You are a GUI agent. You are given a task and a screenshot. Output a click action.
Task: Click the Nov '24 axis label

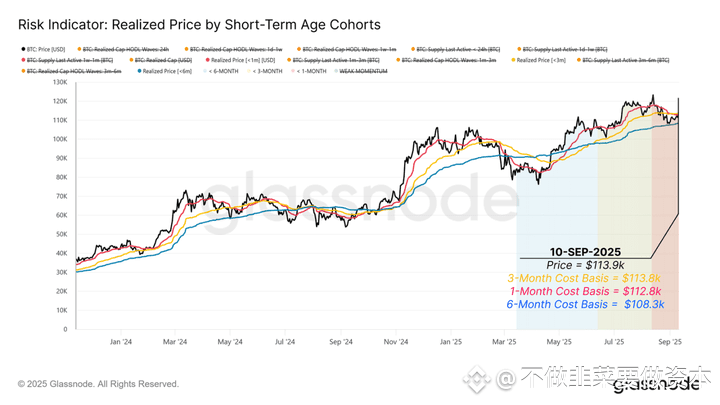[x=396, y=342]
